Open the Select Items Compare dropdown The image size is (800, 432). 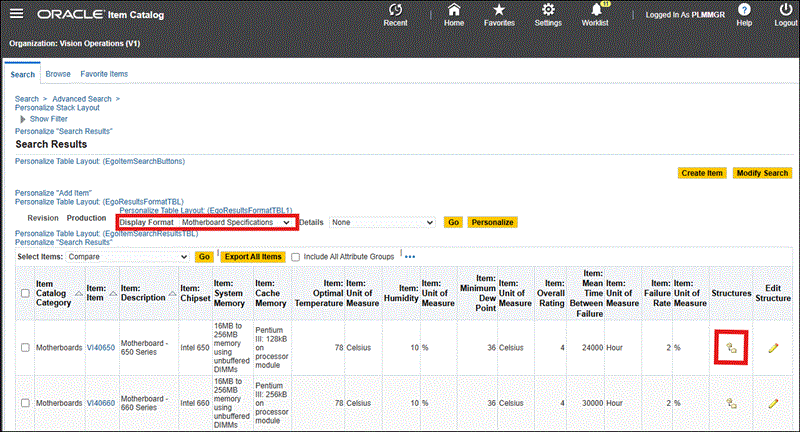point(128,257)
